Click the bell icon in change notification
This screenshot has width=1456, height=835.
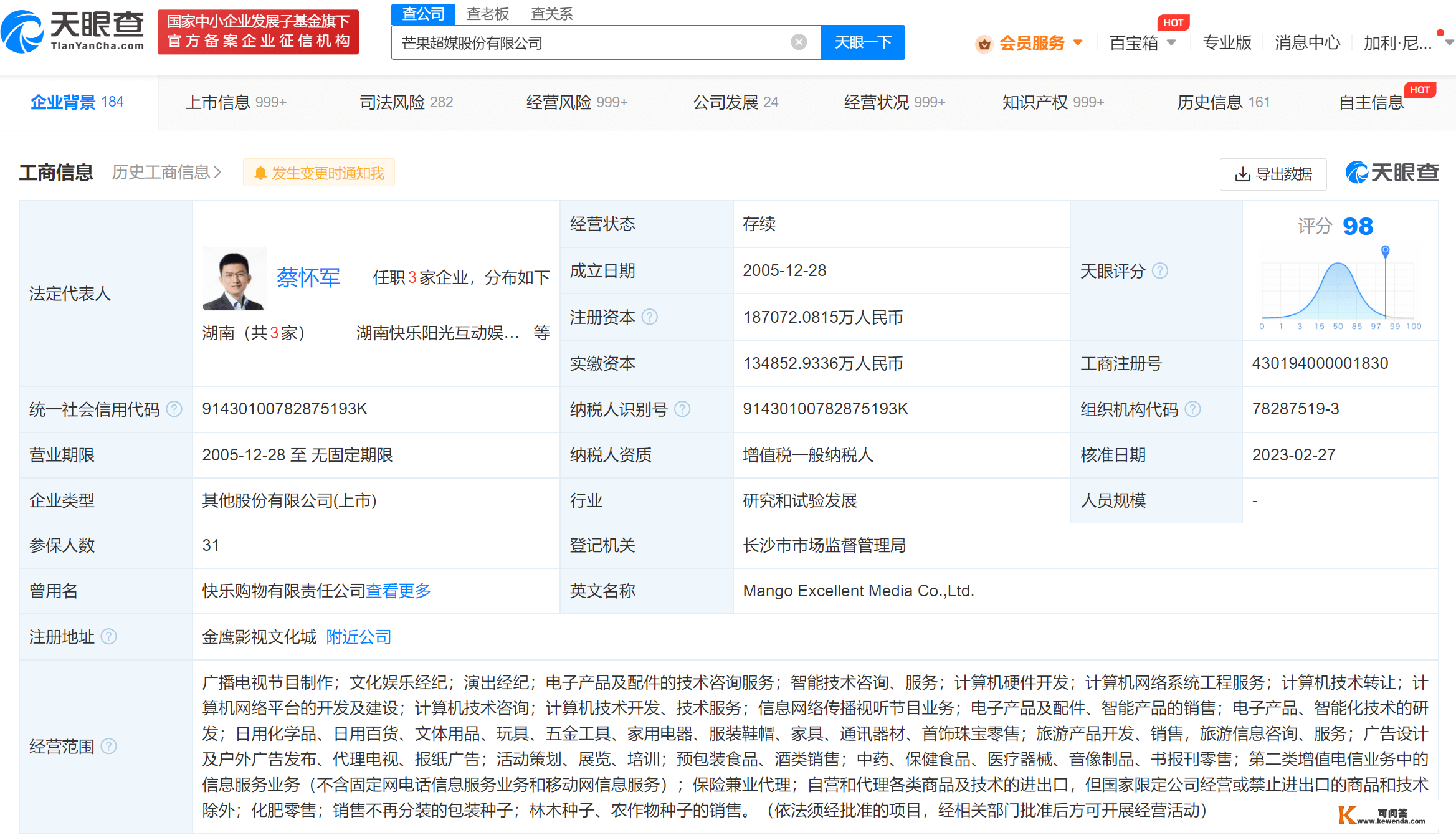[x=260, y=173]
